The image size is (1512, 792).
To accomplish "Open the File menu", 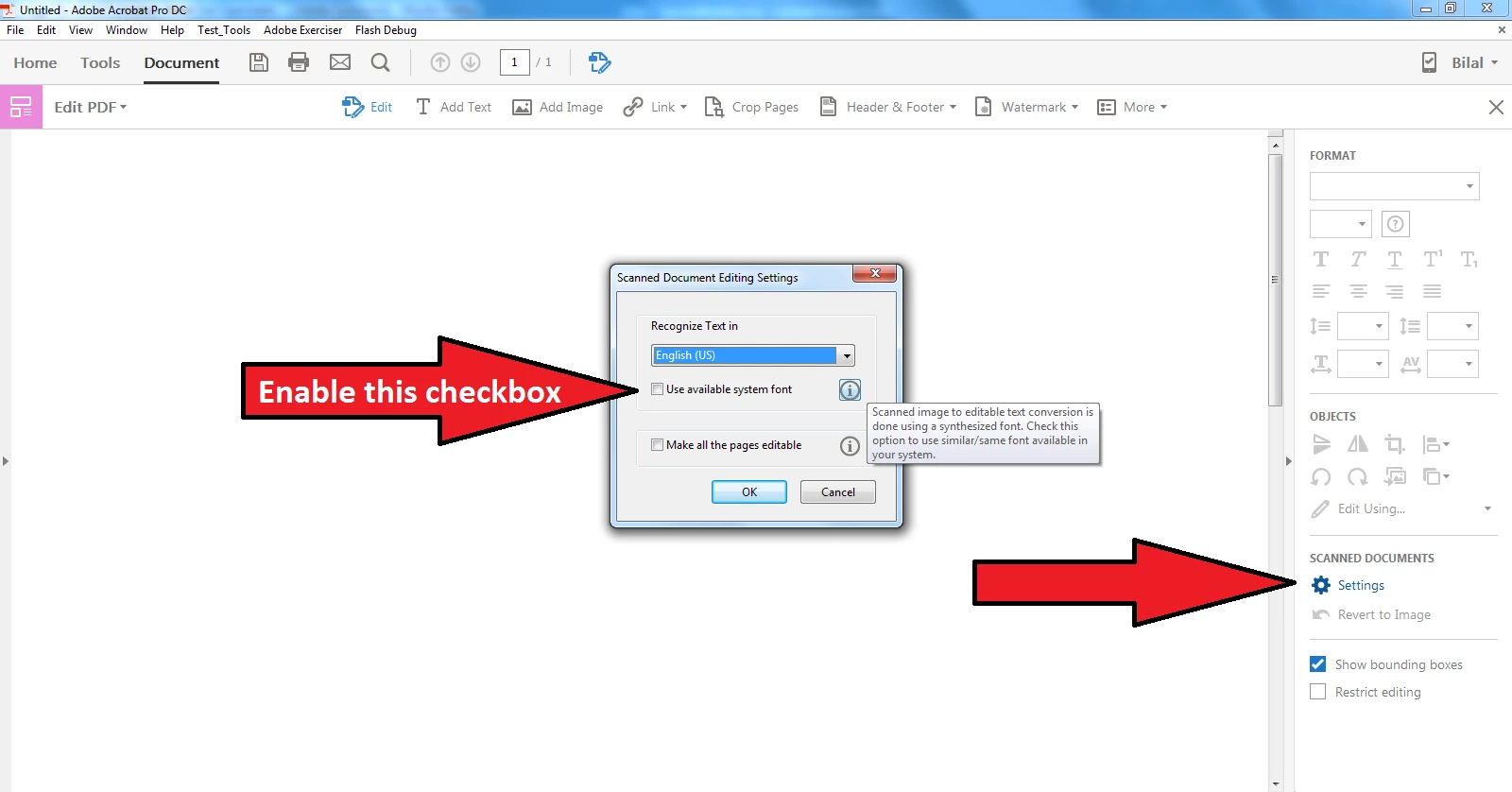I will (15, 30).
